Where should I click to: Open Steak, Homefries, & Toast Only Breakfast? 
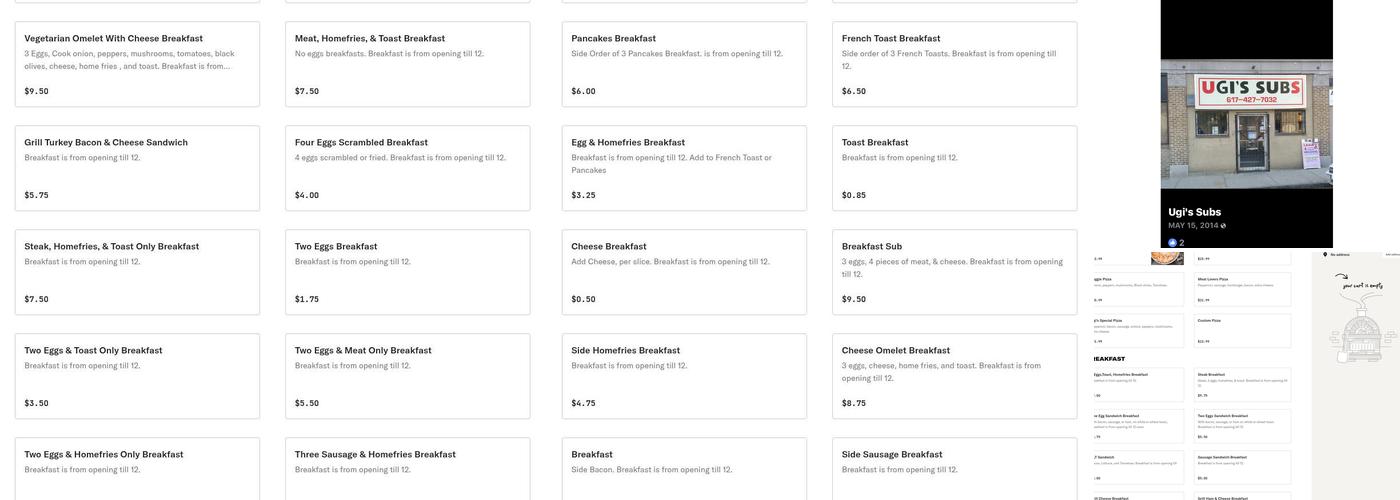click(x=137, y=272)
